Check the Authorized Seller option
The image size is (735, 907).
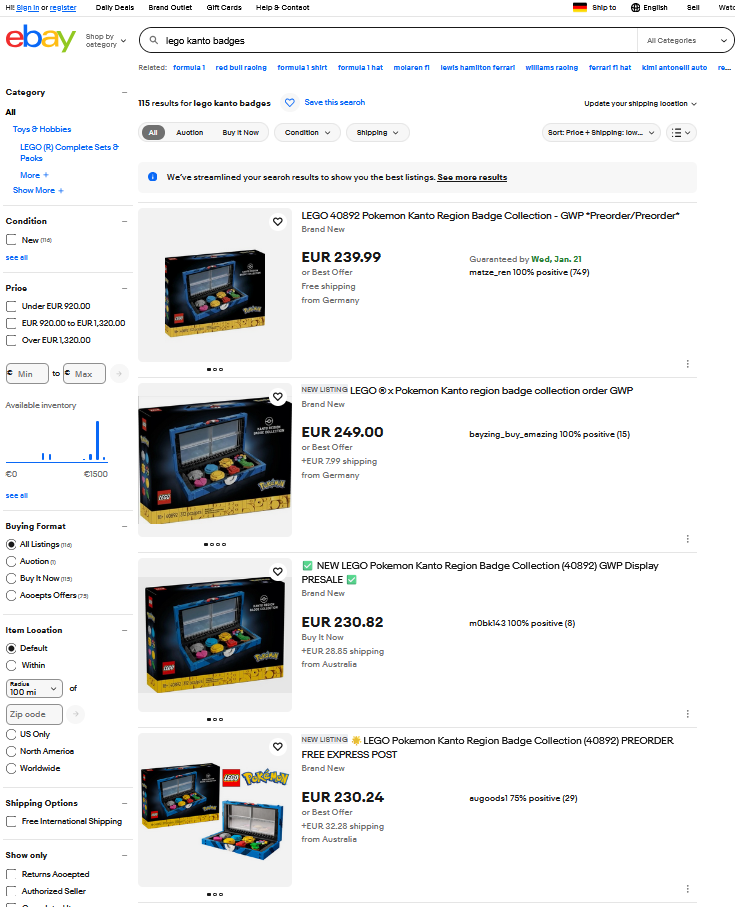(11, 891)
